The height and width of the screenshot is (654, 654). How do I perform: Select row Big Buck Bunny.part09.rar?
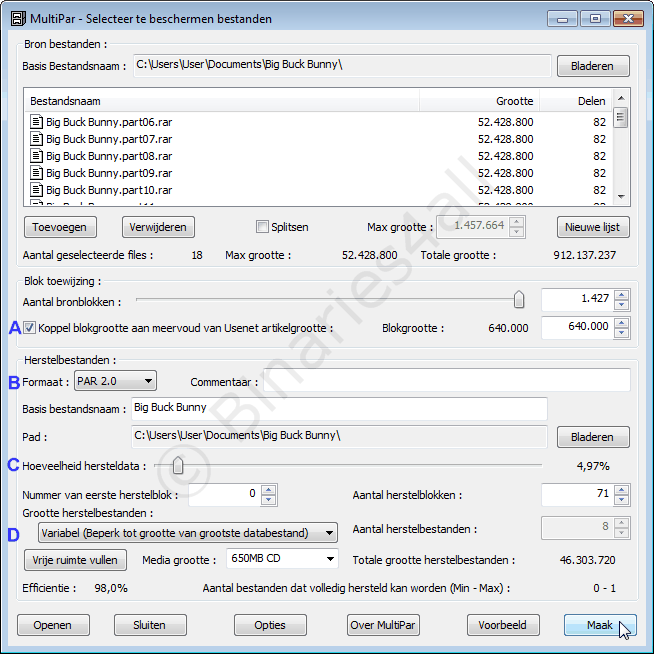coord(319,173)
